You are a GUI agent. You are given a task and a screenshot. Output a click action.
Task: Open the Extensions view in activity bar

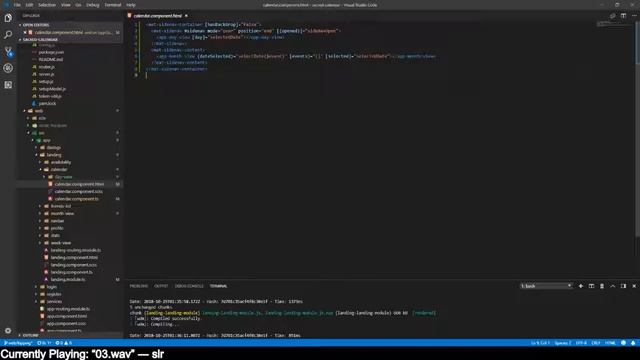8,85
